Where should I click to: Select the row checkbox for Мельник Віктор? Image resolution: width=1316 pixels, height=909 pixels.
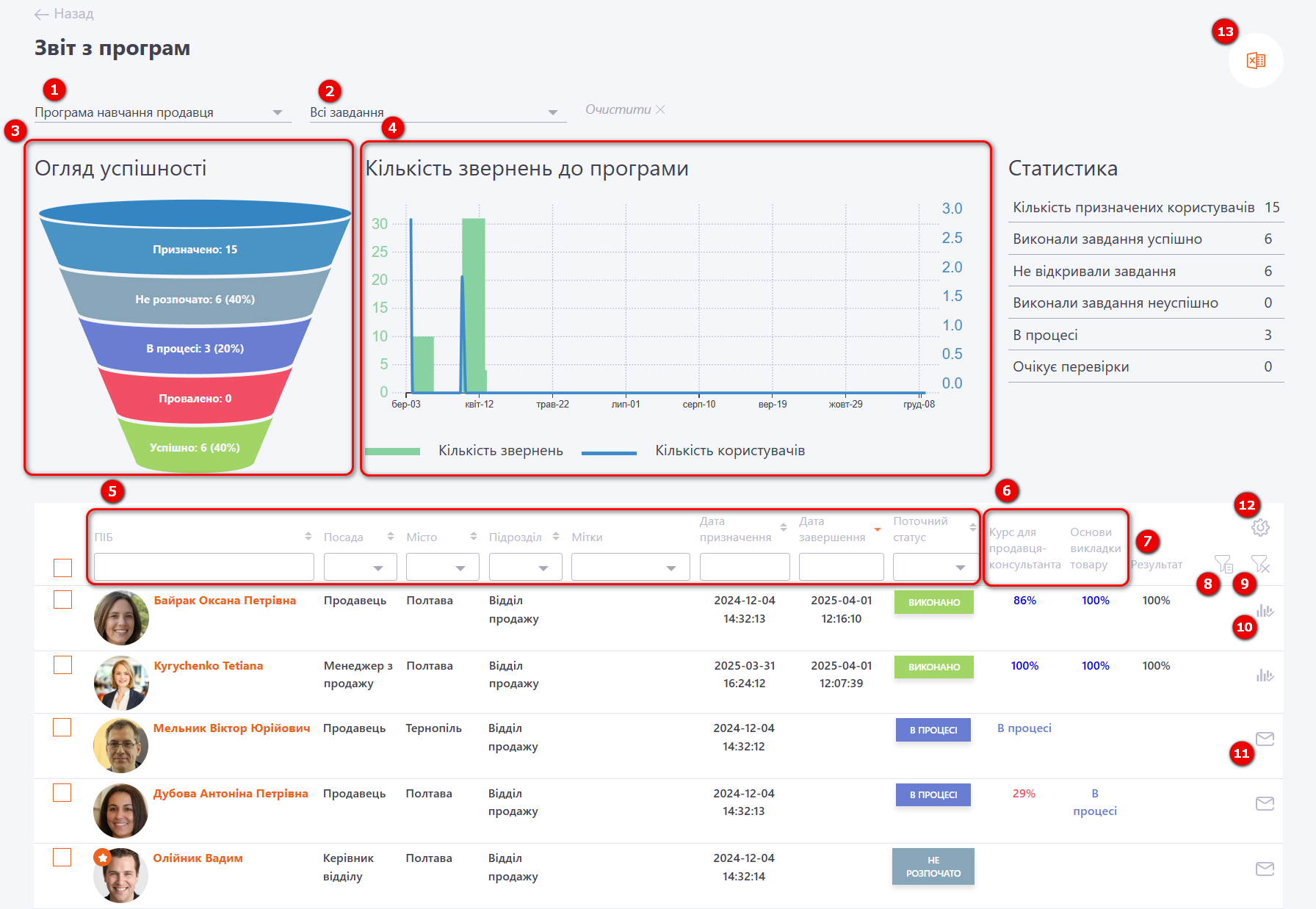coord(62,728)
